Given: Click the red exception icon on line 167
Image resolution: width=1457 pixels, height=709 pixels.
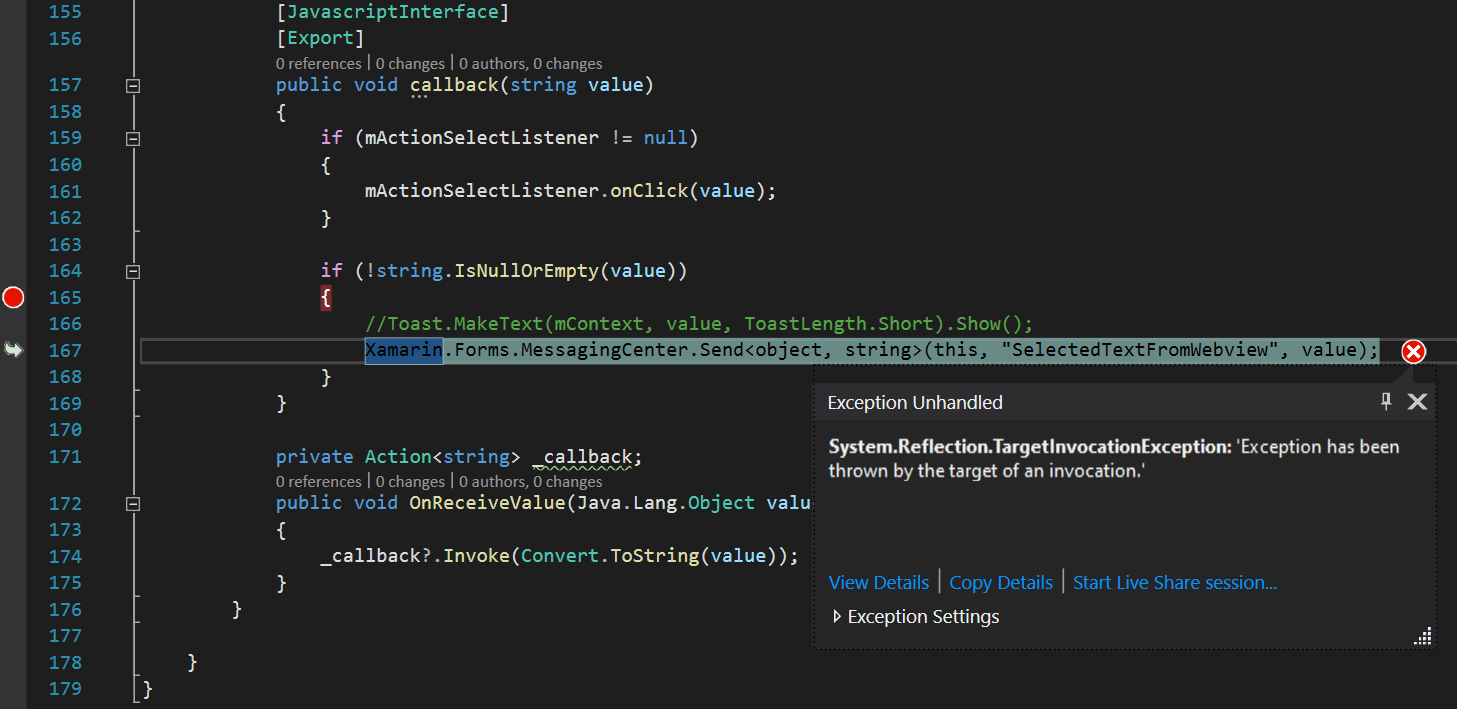Looking at the screenshot, I should point(1413,351).
